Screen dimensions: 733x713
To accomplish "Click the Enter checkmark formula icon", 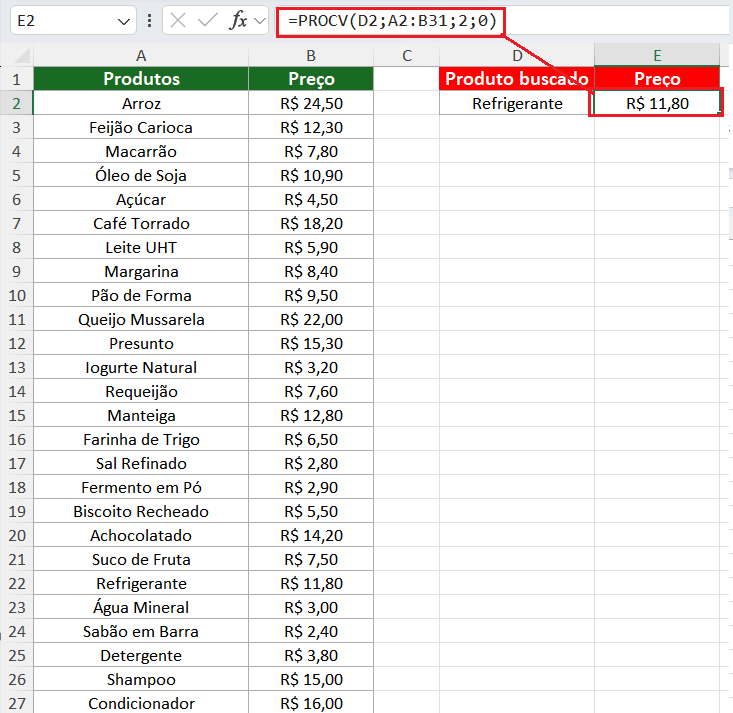I will click(x=208, y=21).
